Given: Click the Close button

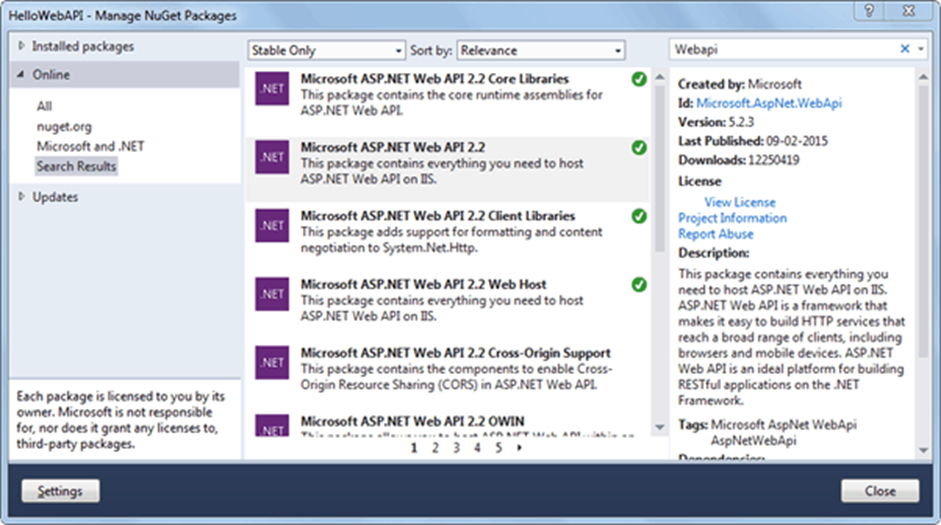Looking at the screenshot, I should (880, 491).
